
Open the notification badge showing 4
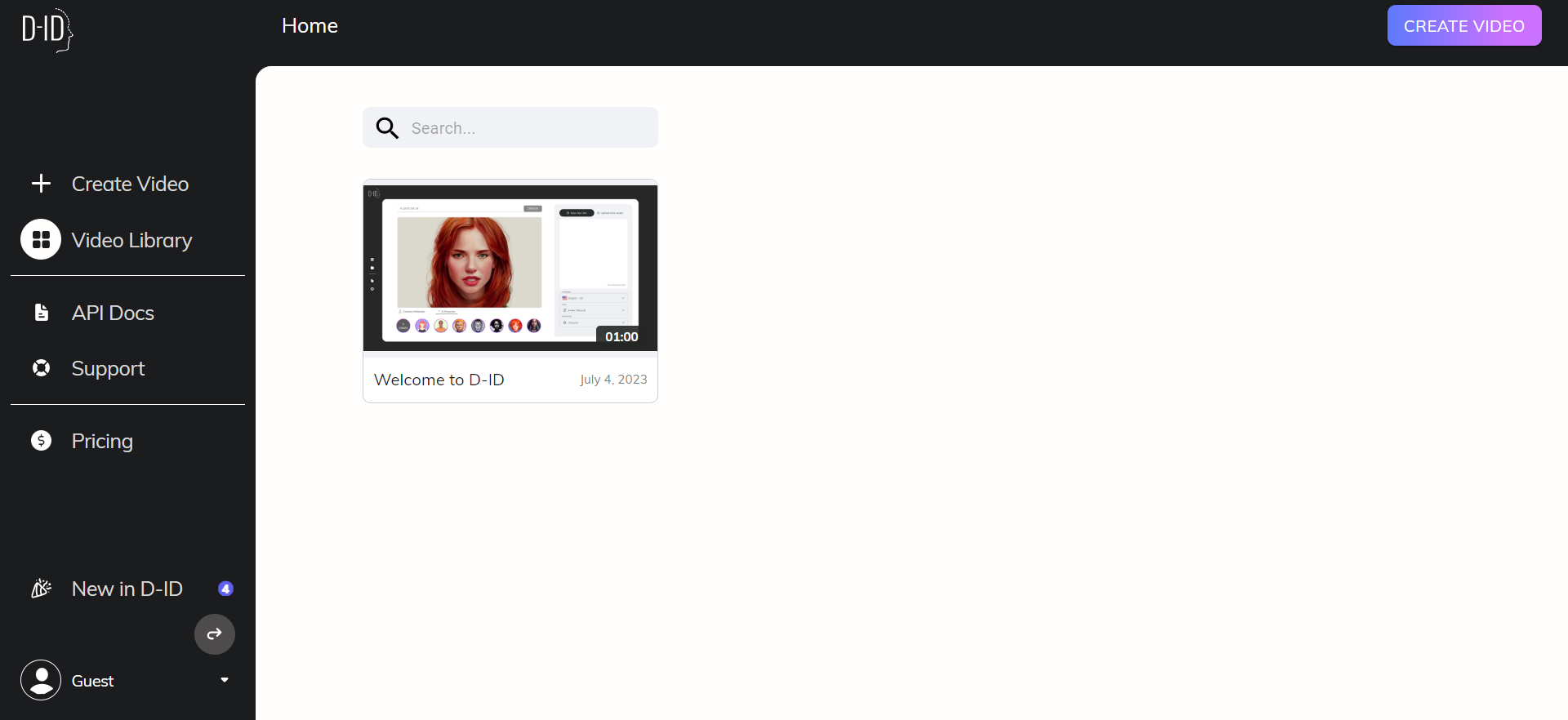pos(225,589)
